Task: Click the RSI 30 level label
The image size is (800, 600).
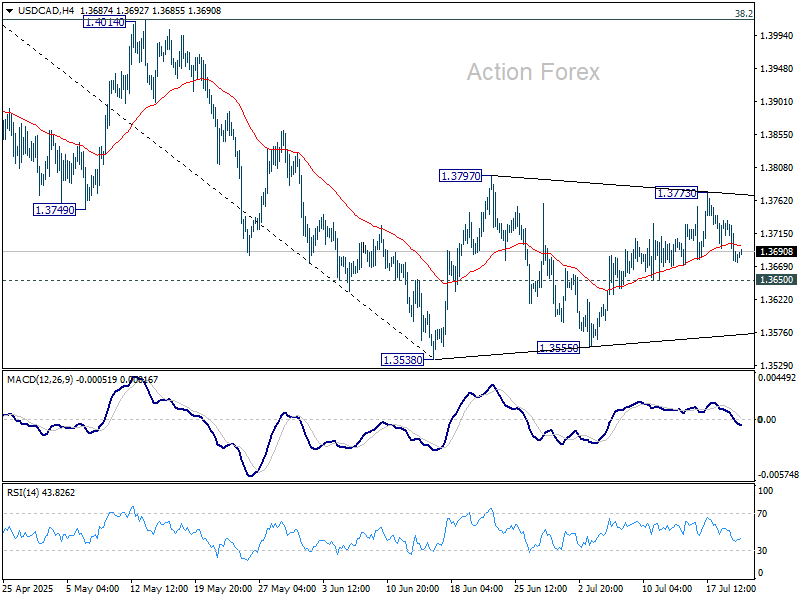Action: coord(762,551)
